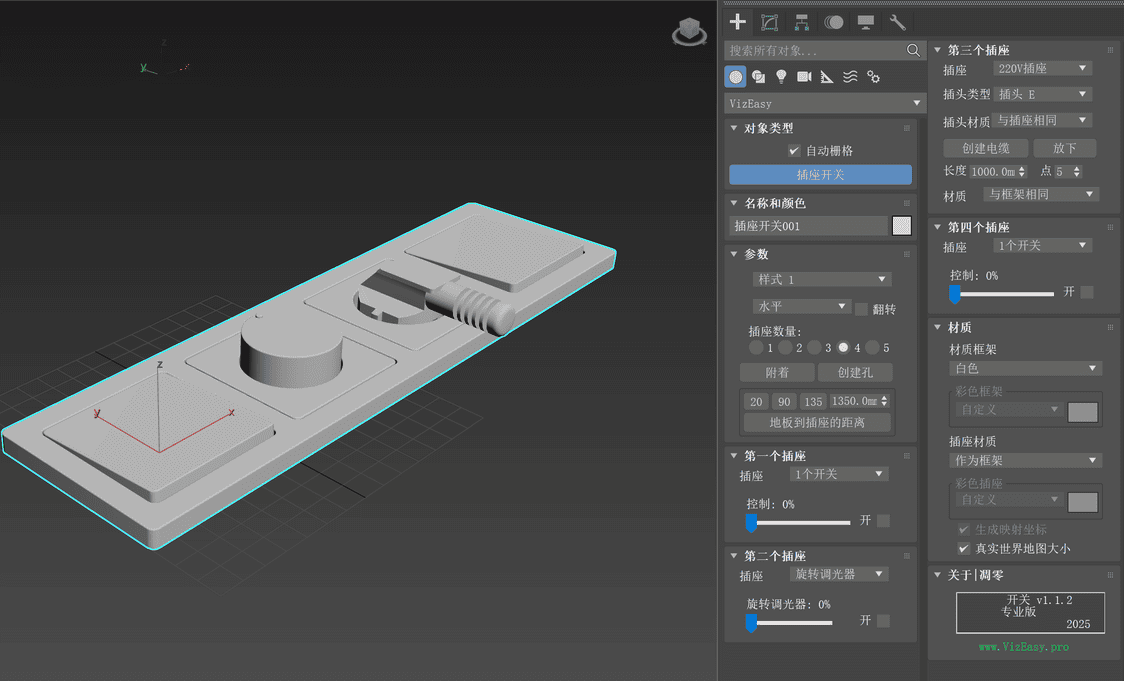Click the 创建电缆 button
The height and width of the screenshot is (681, 1124).
985,148
